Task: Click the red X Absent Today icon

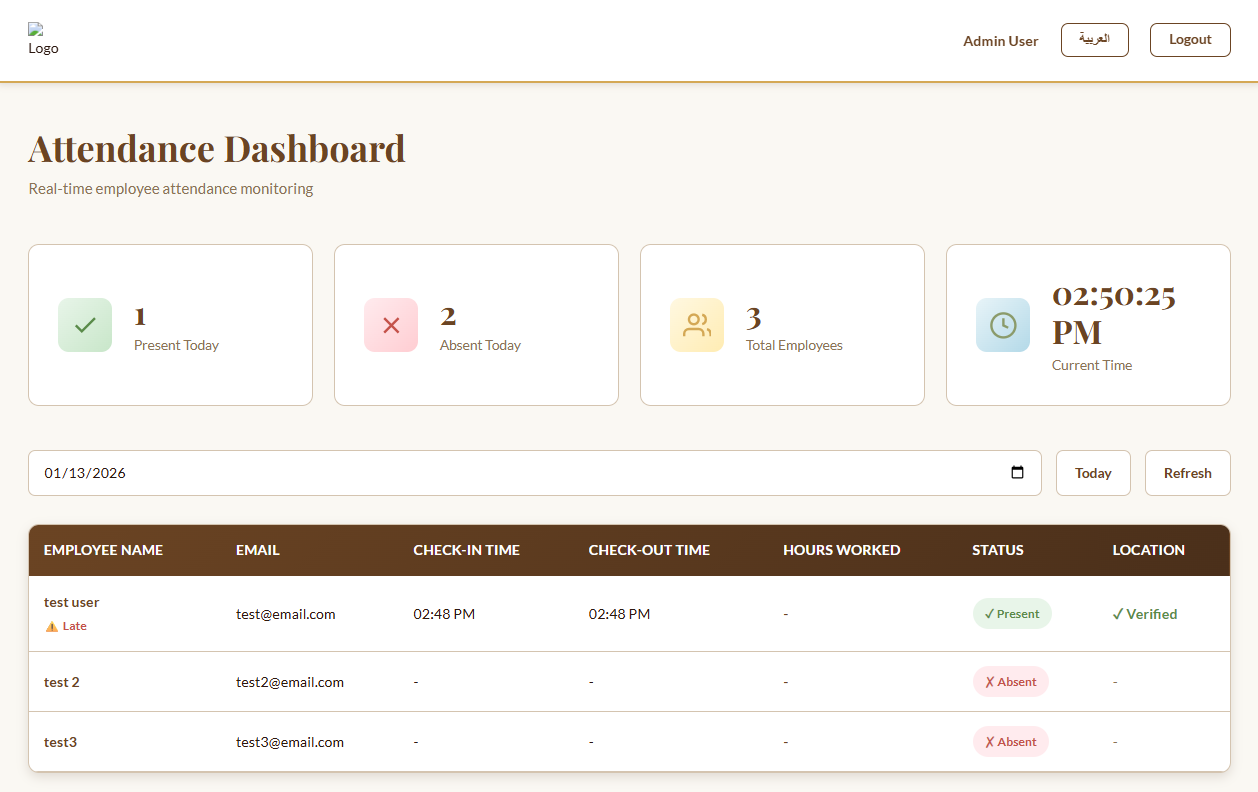Action: [x=391, y=325]
